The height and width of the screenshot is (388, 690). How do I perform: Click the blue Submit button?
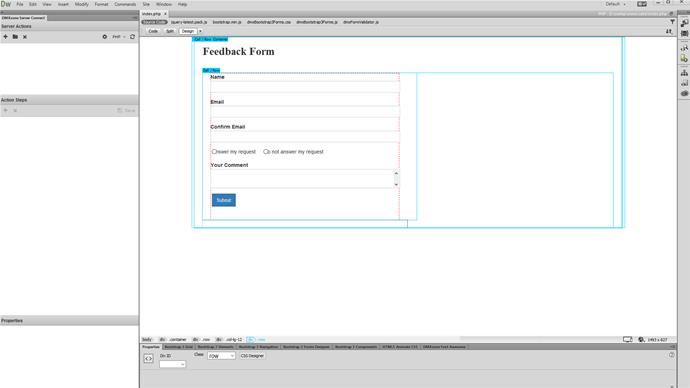tap(224, 200)
